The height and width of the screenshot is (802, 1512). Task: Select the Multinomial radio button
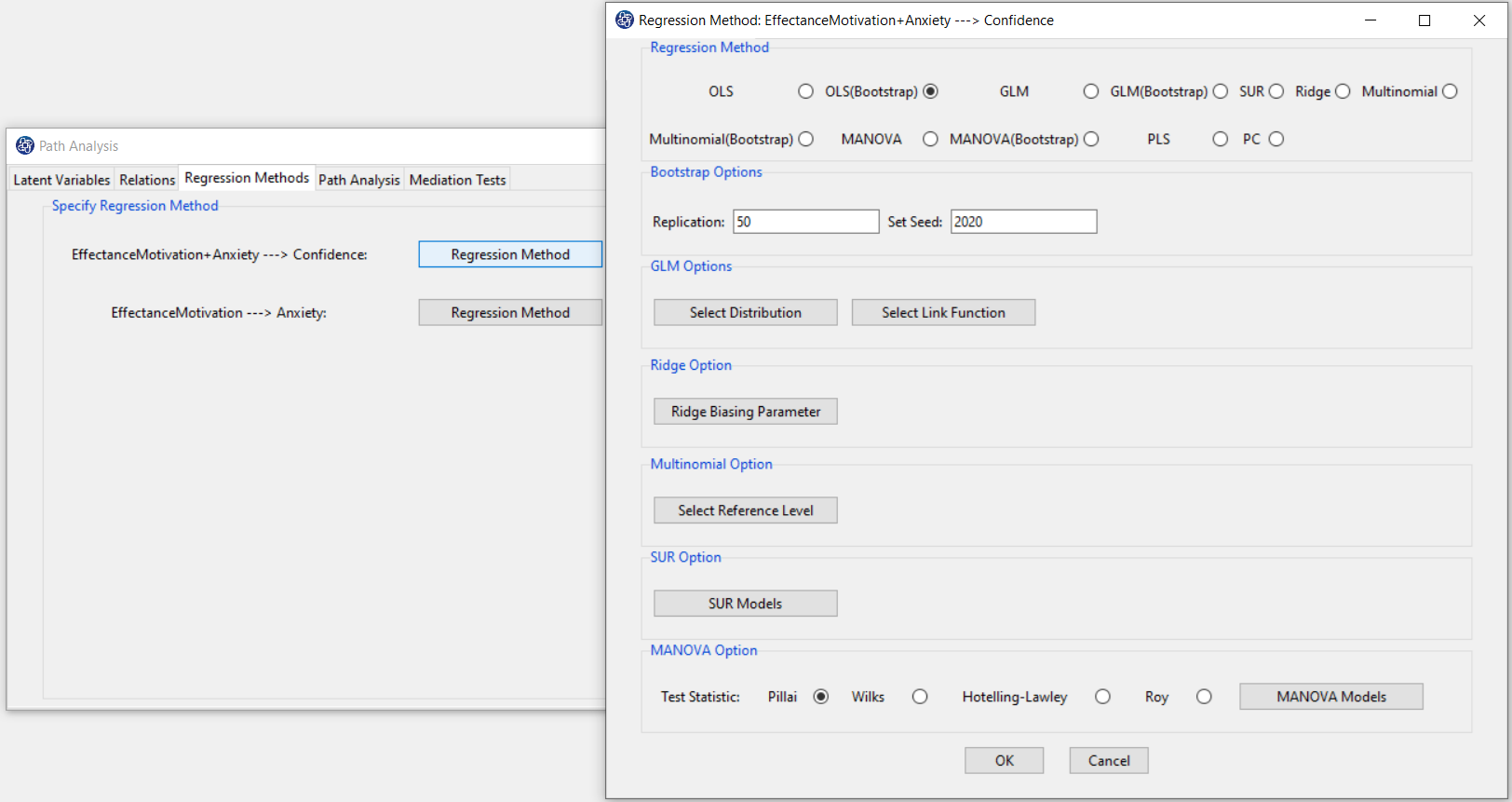click(x=1450, y=91)
